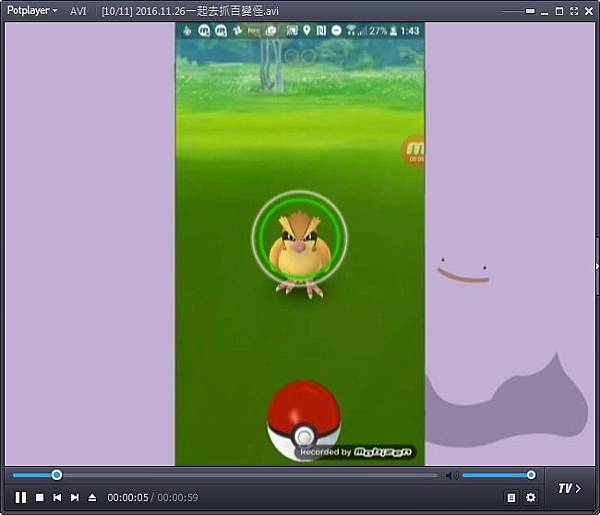Mute audio via the speaker icon

click(x=452, y=476)
